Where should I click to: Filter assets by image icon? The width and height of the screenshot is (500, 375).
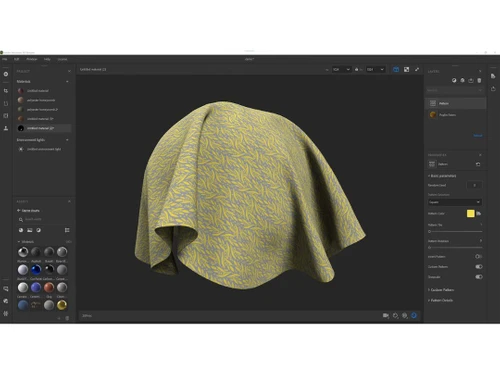[x=30, y=230]
